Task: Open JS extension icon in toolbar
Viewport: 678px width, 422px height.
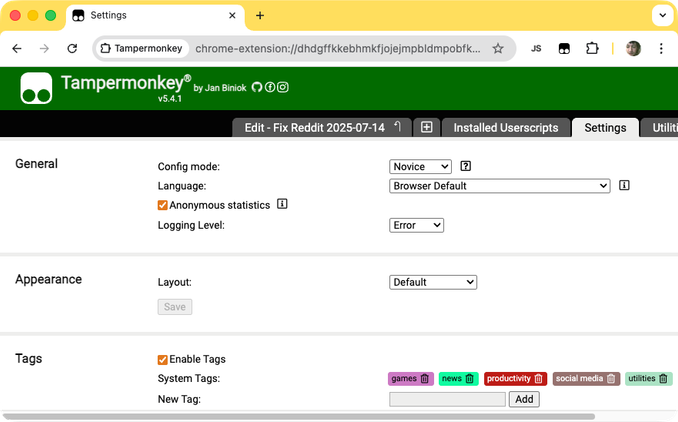Action: [536, 48]
